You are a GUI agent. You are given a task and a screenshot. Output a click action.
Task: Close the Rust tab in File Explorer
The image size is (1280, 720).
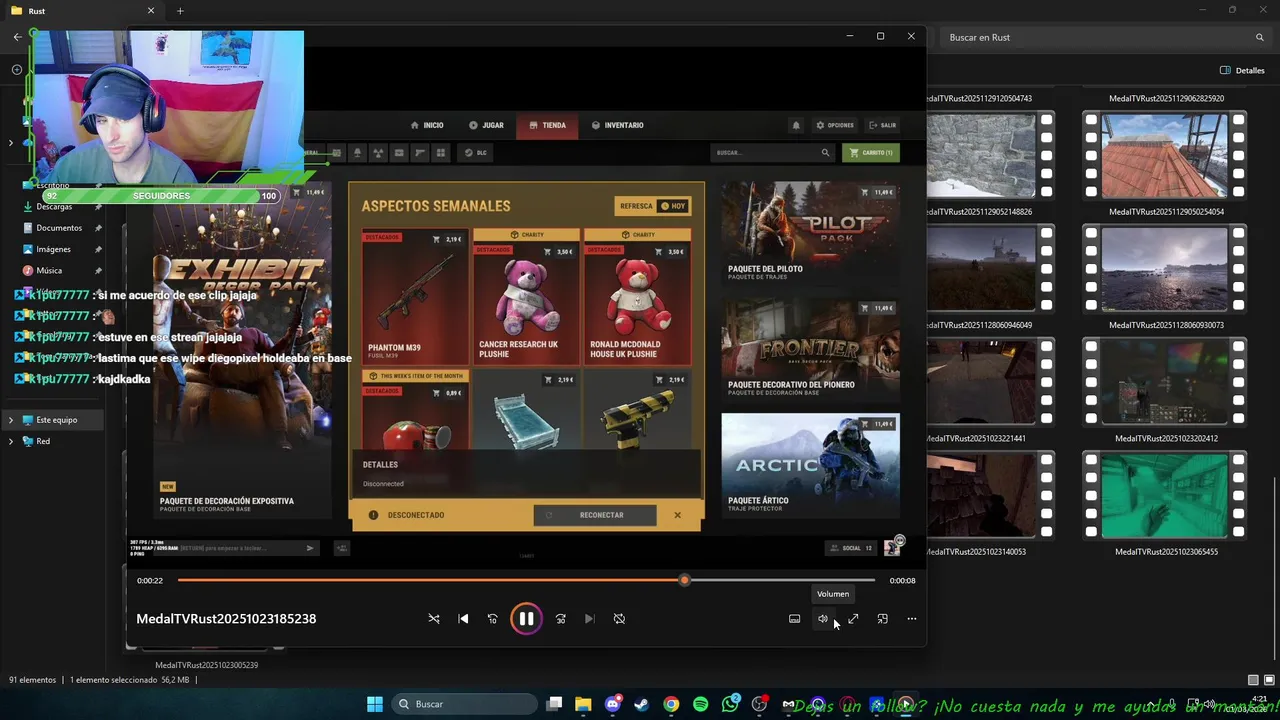coord(151,11)
